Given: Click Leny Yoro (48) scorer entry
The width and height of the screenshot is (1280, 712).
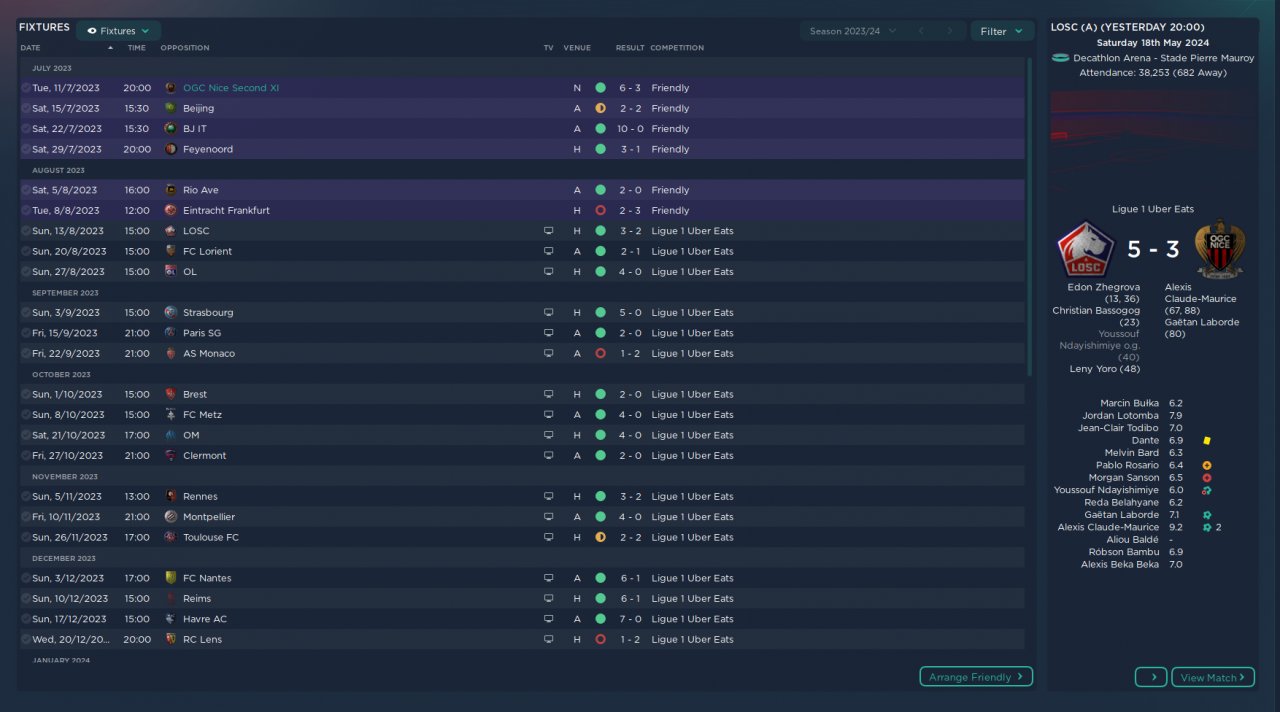Looking at the screenshot, I should click(1105, 369).
